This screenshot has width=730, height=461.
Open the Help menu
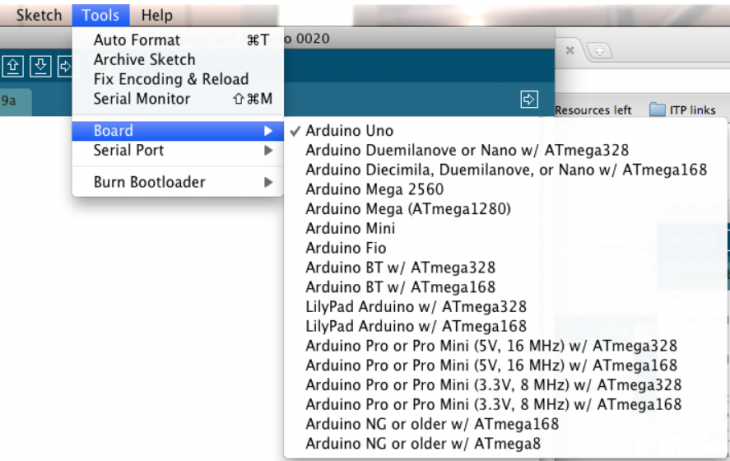156,15
